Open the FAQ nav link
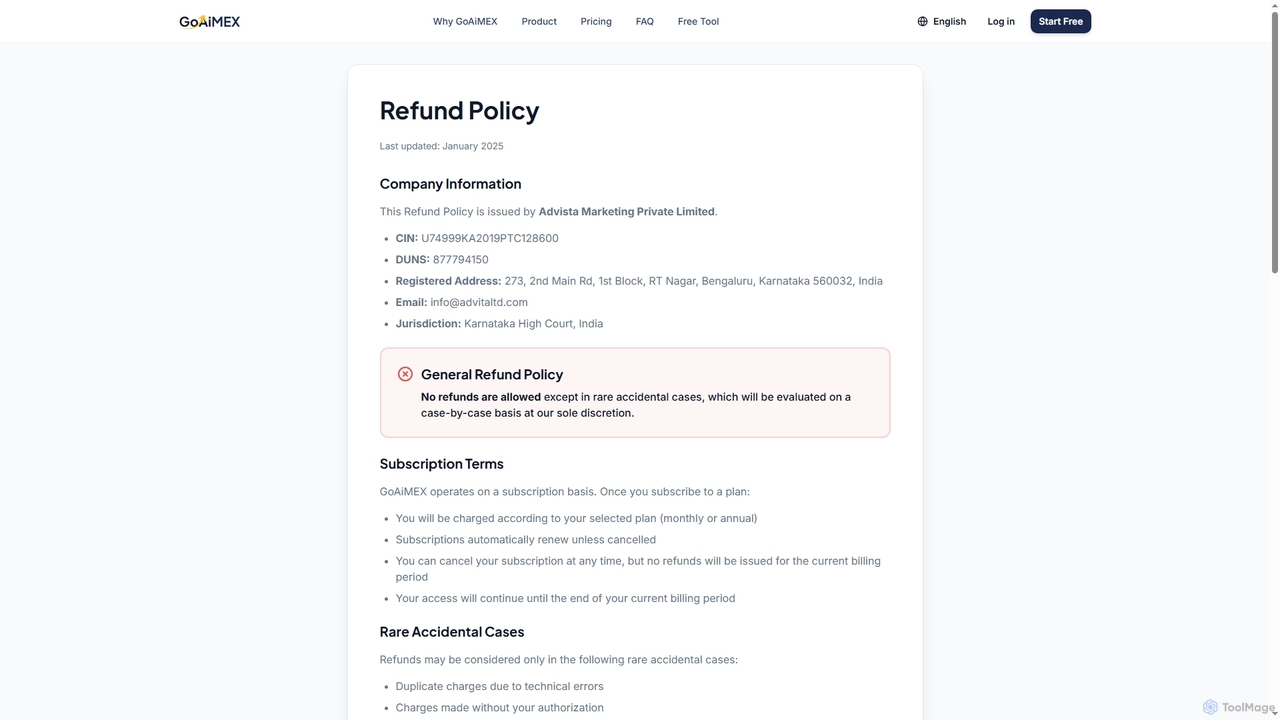 pos(645,21)
